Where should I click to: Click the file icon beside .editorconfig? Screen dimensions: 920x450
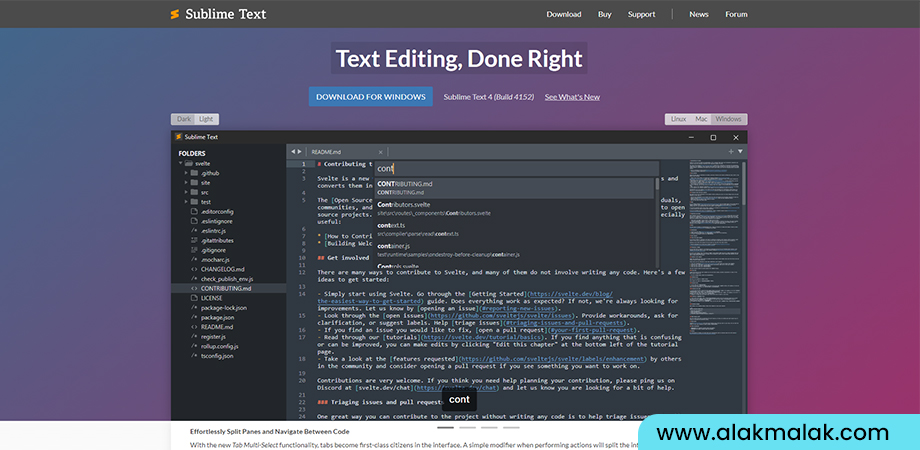pos(194,211)
